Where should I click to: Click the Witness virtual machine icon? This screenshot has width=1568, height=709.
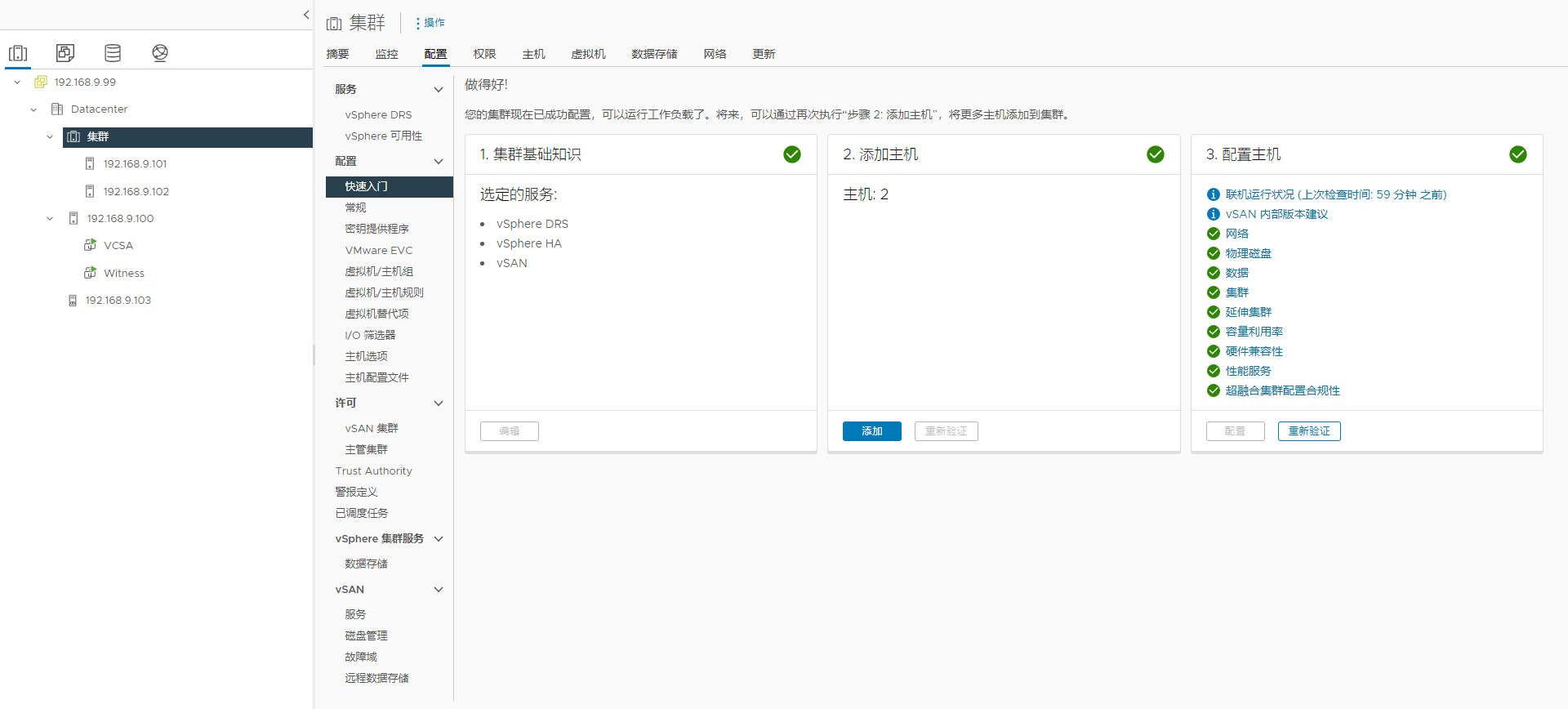point(90,273)
